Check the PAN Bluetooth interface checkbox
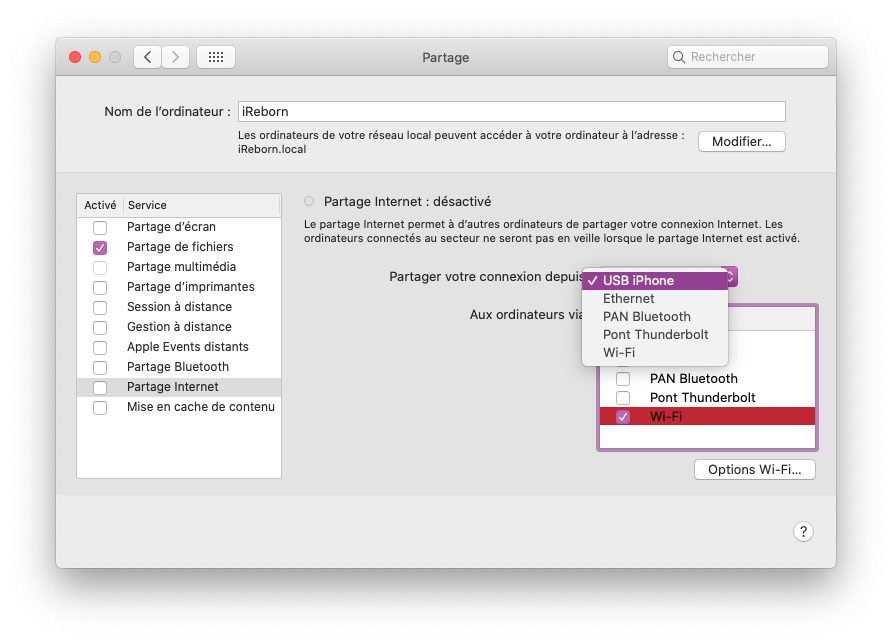This screenshot has height=642, width=892. [622, 378]
